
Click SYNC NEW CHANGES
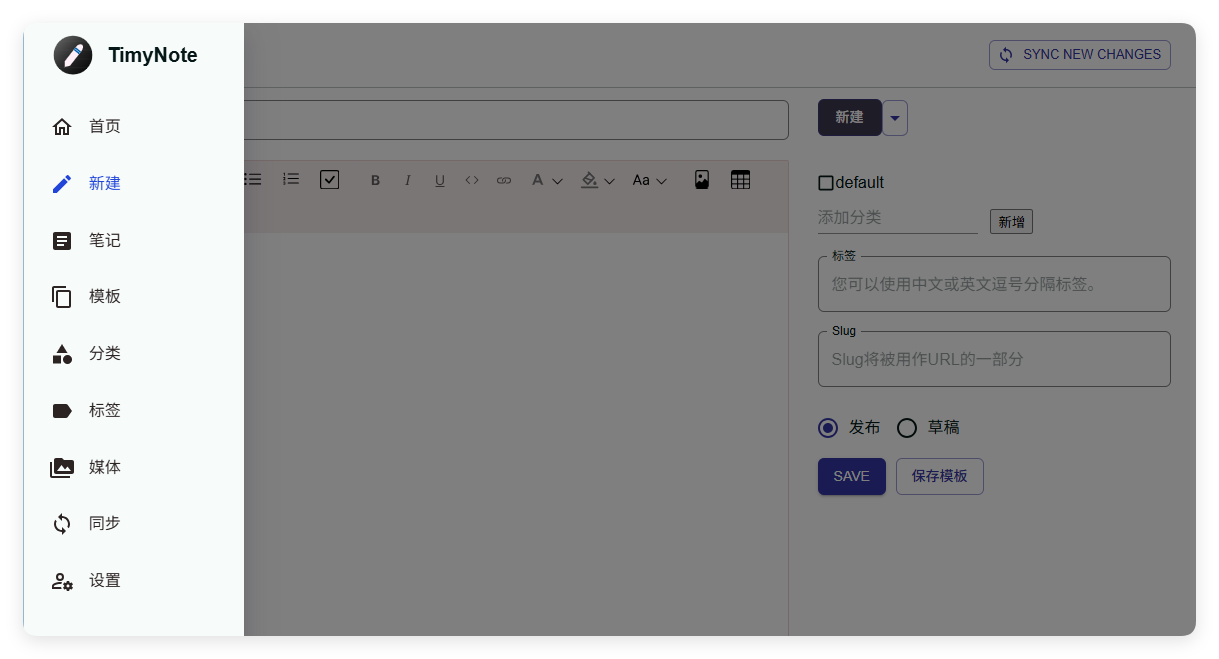point(1079,54)
